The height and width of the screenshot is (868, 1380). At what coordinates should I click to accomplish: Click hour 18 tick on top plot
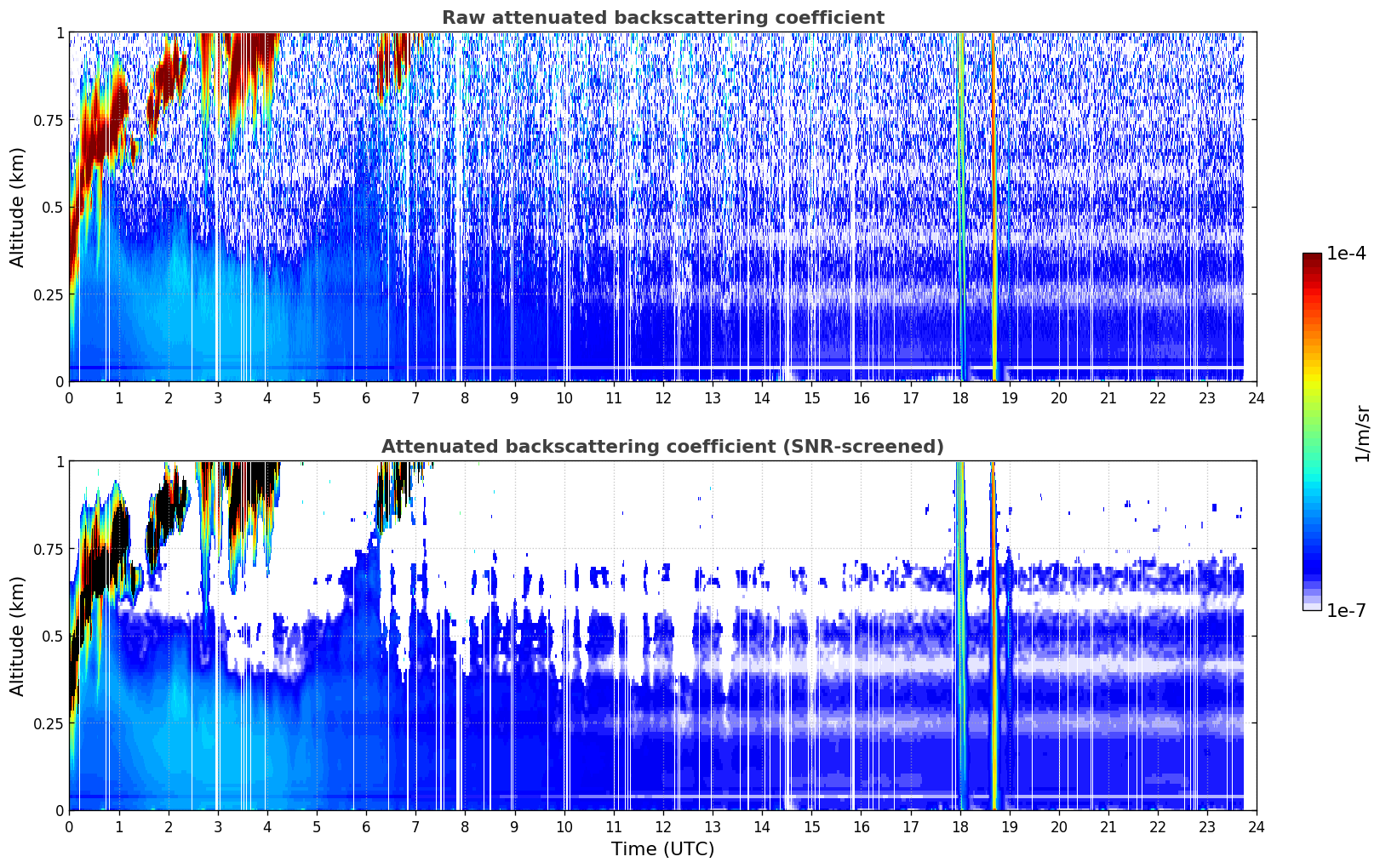tap(960, 397)
